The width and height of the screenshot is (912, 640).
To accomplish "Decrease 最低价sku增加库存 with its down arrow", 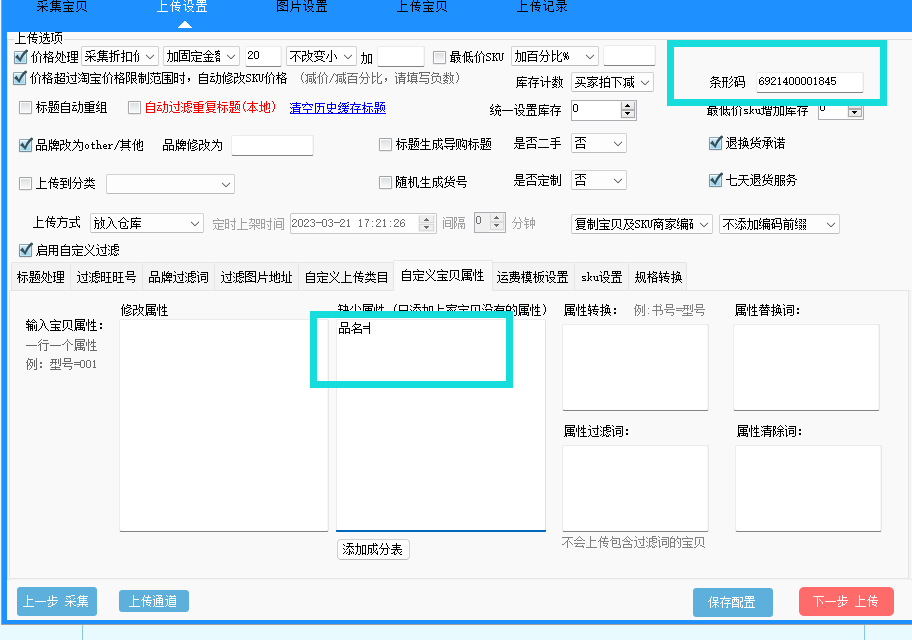I will [855, 112].
